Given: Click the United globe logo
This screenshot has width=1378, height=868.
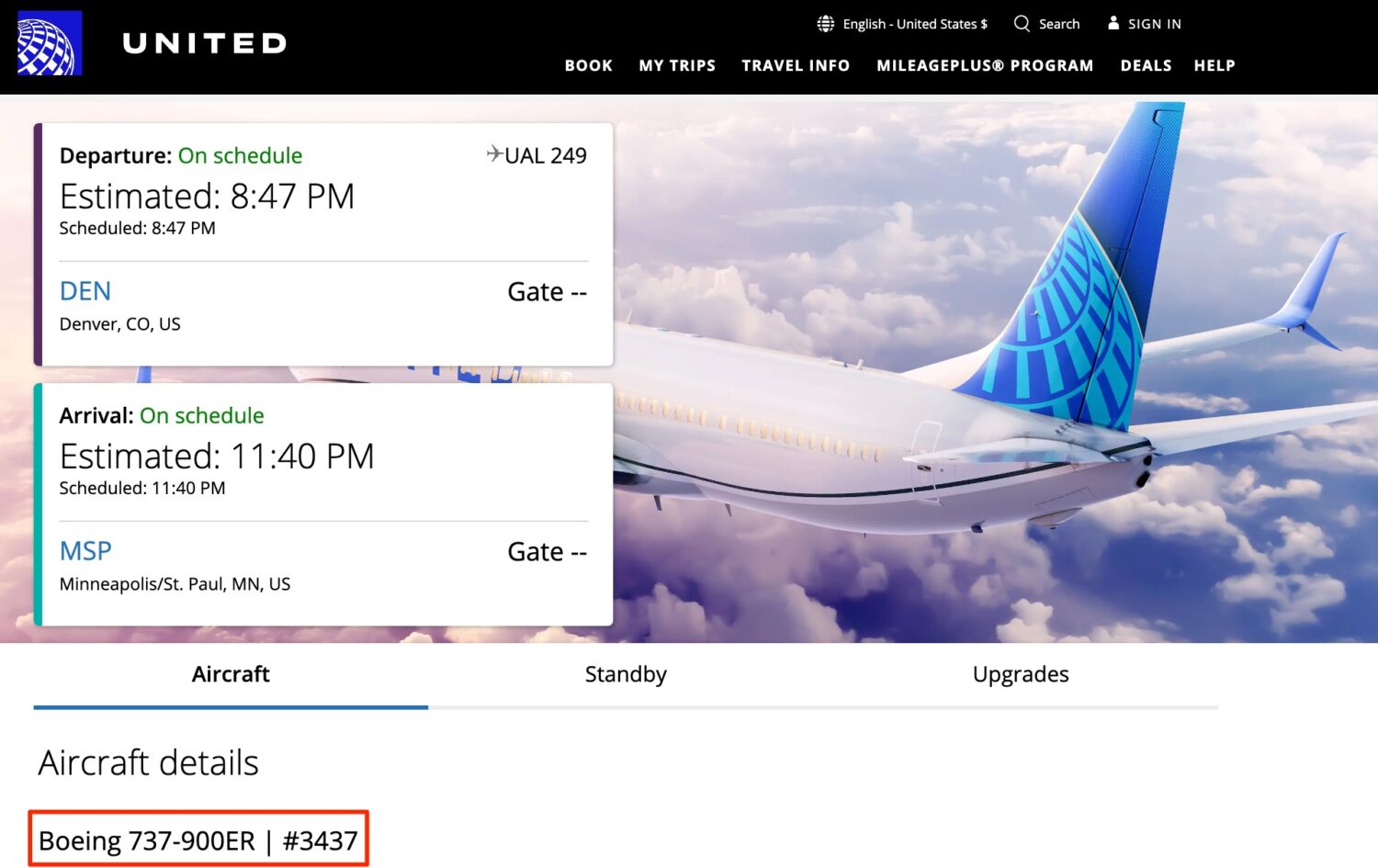Looking at the screenshot, I should [x=50, y=43].
